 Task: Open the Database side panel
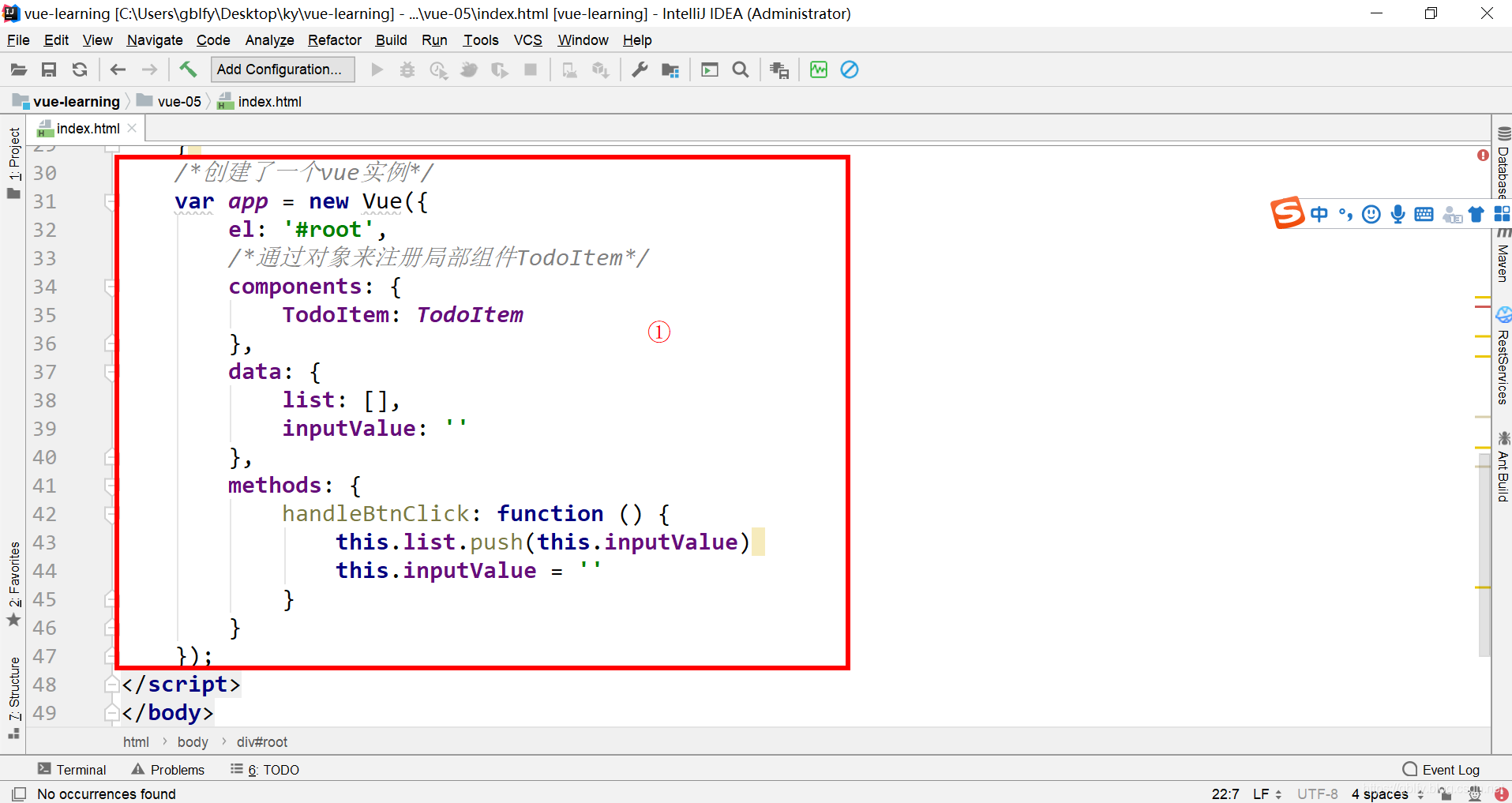pos(1503,164)
